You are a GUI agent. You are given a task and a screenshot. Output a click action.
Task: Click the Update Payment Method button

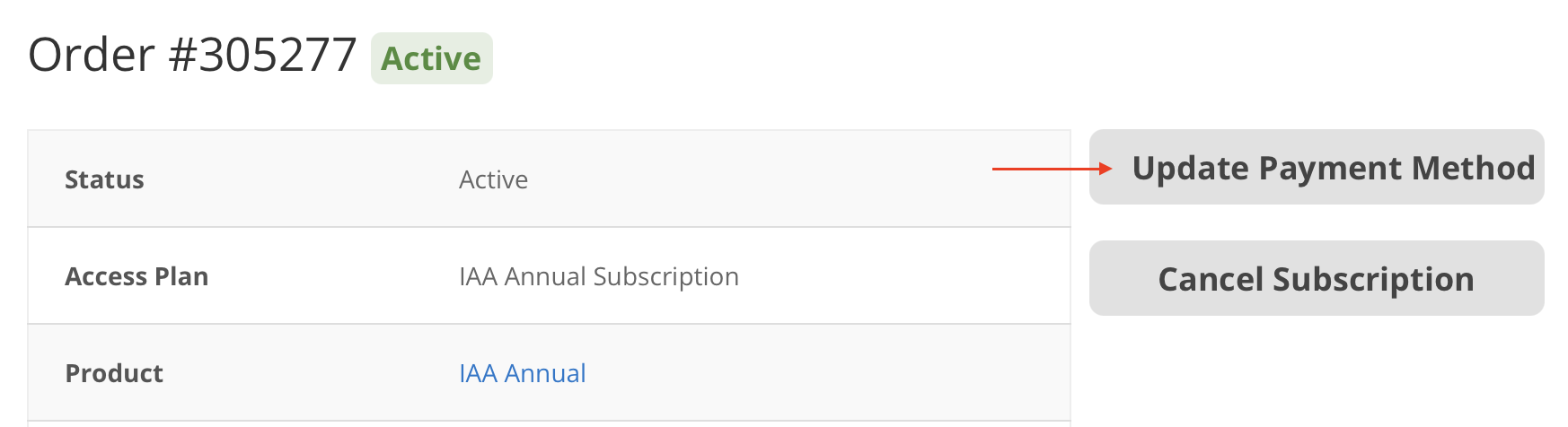tap(1317, 168)
